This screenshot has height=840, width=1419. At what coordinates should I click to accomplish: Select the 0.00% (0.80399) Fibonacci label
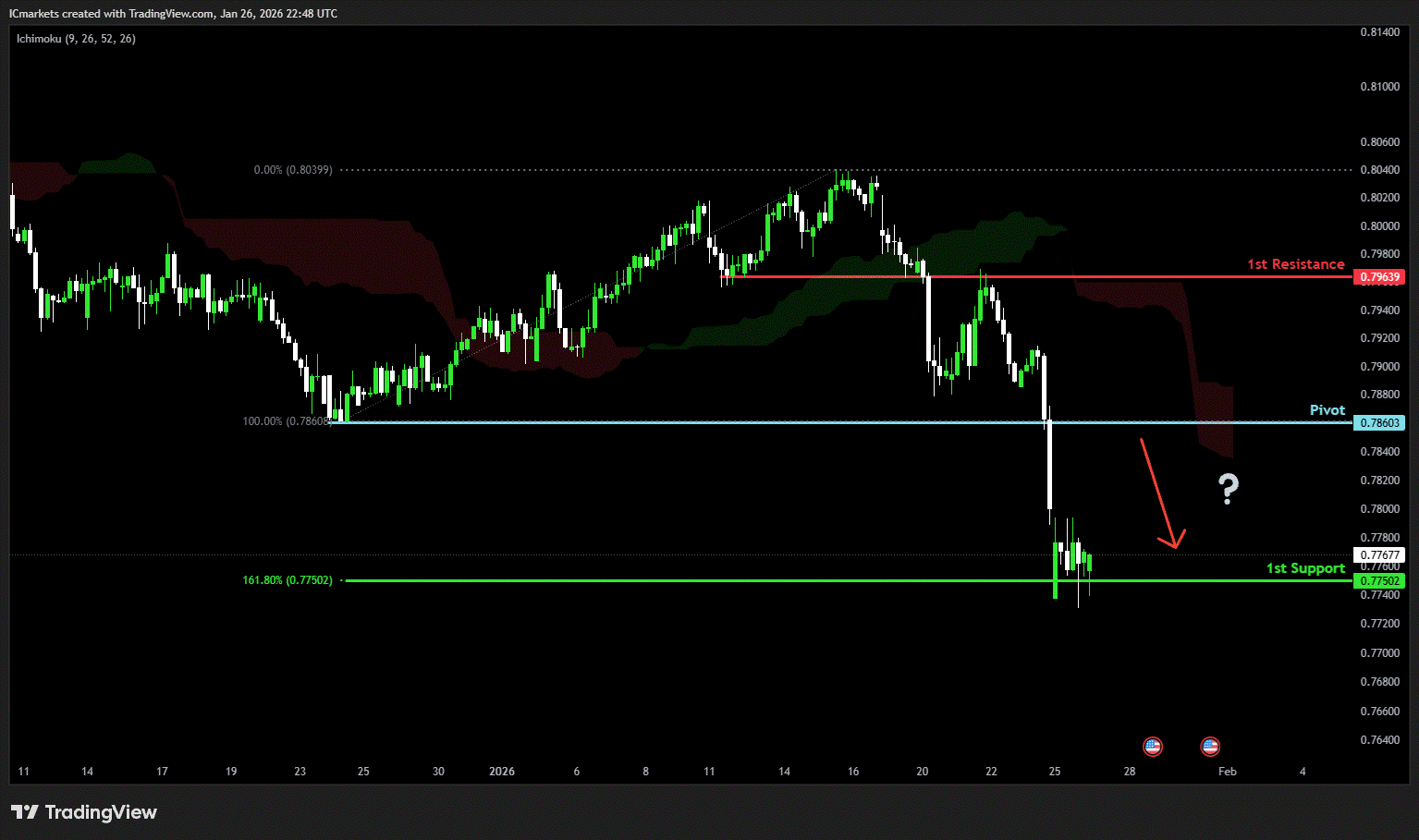pos(292,170)
